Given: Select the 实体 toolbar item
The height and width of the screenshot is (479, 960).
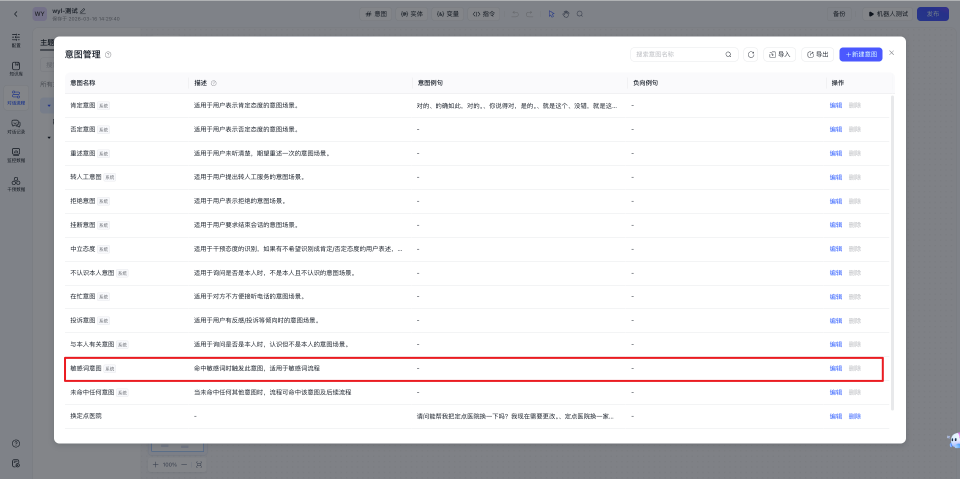Looking at the screenshot, I should (411, 14).
